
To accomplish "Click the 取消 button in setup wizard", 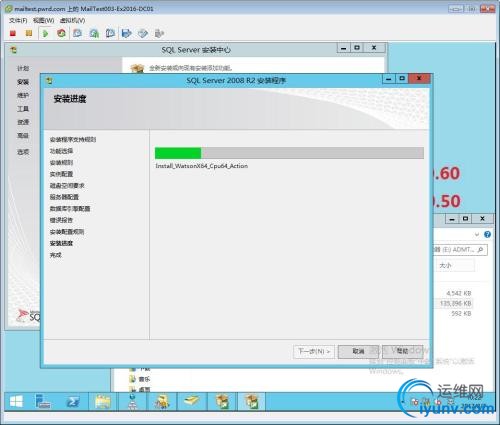I will 358,351.
